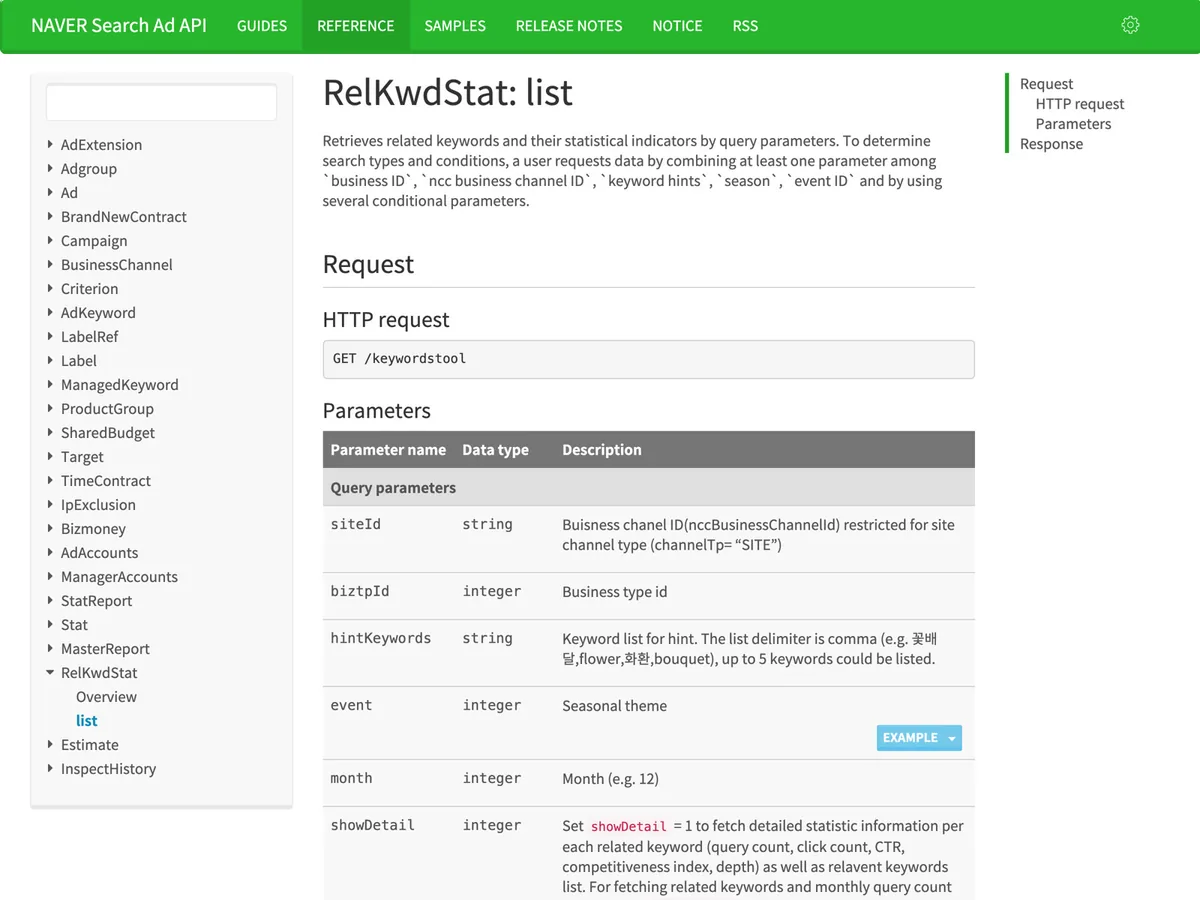Collapse the RelKwdStat tree node
This screenshot has height=900, width=1200.
50,673
